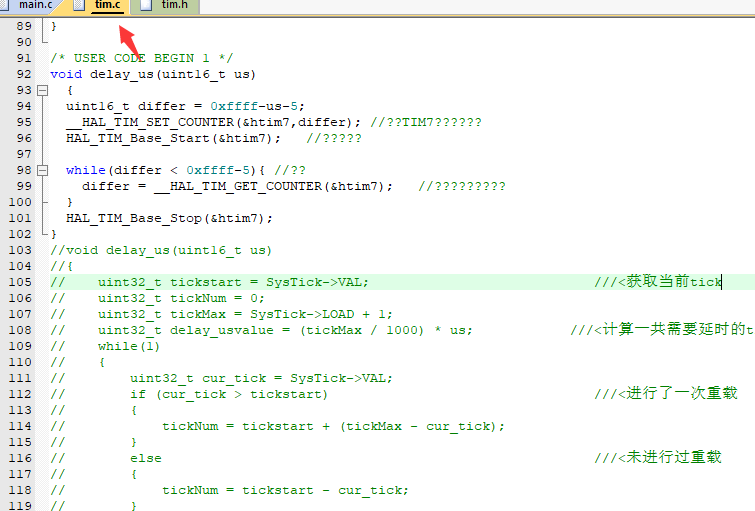Click 'HAL_TIM_Base_Start(&htim7);' statement
This screenshot has height=511, width=755.
[173, 138]
